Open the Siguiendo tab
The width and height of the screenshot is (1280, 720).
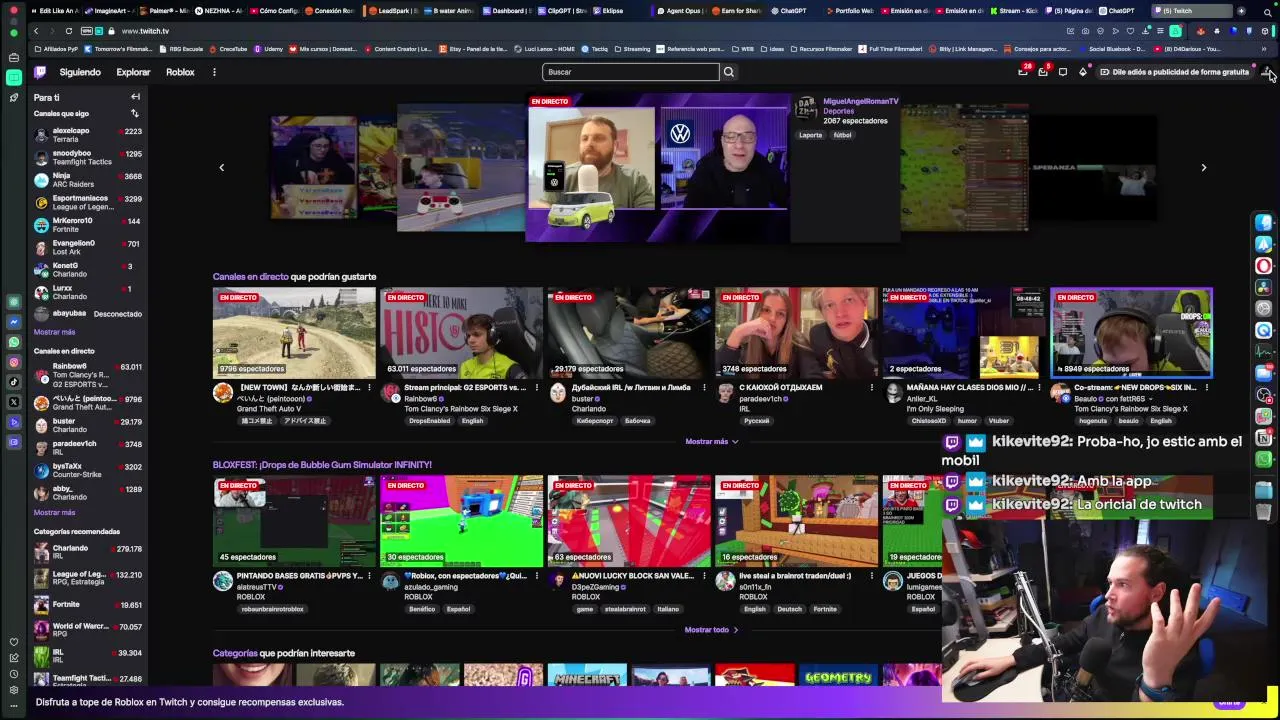pos(80,72)
